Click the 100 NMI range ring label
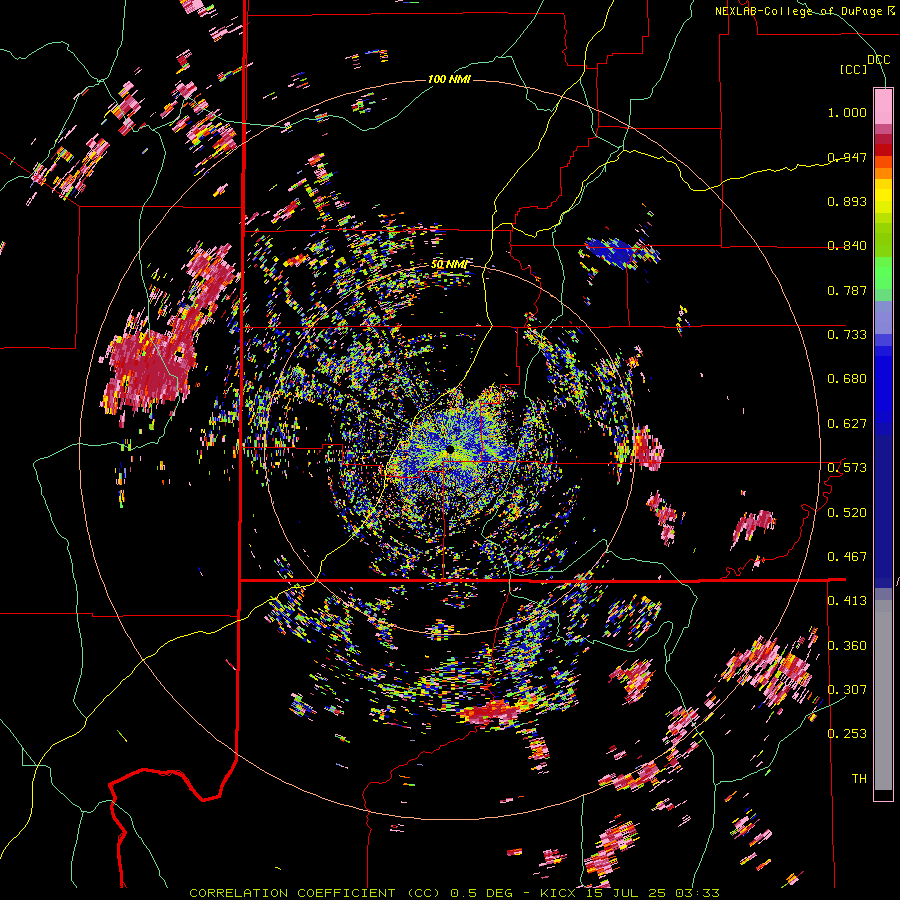The image size is (900, 900). [x=449, y=79]
